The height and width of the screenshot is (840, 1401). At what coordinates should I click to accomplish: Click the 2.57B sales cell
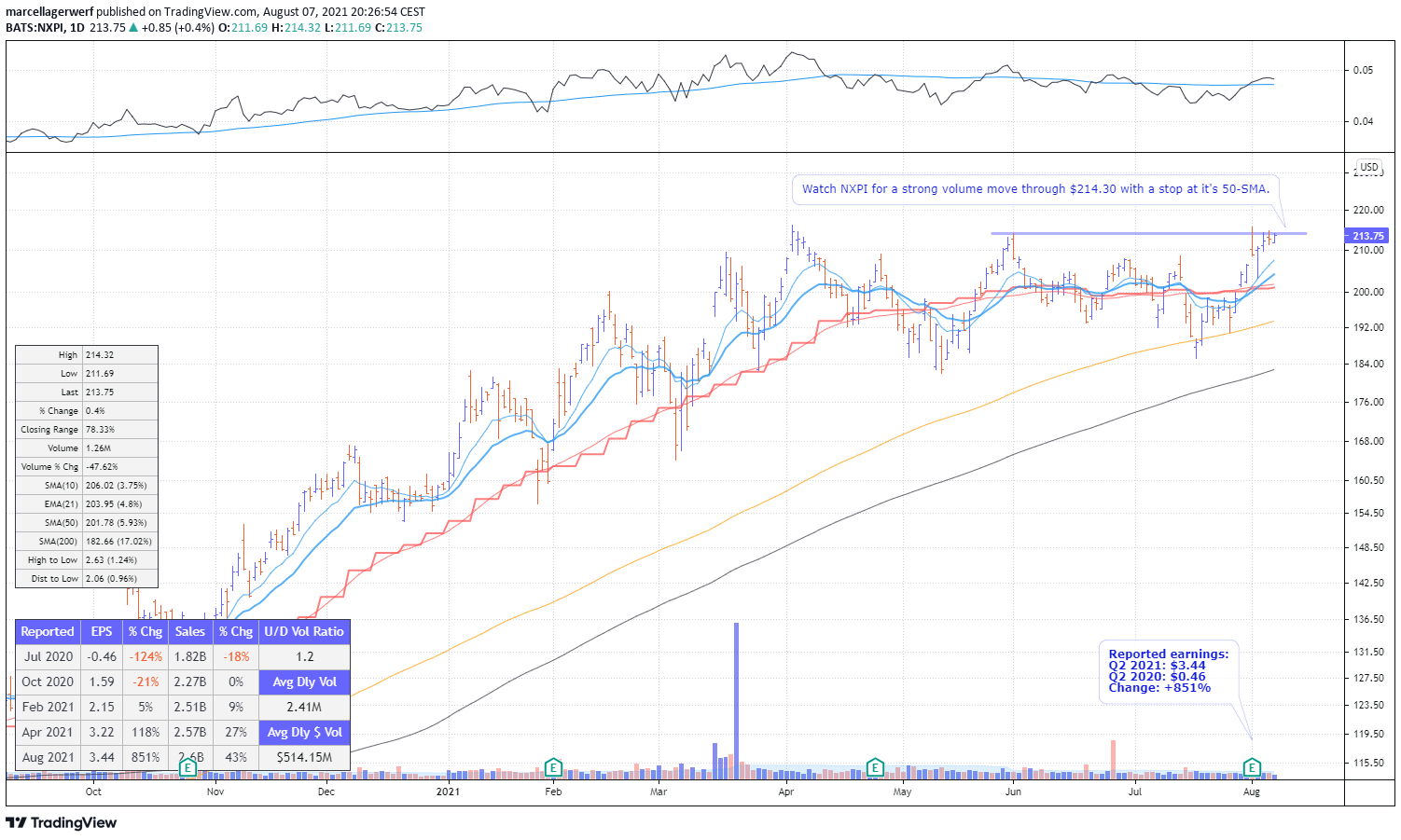190,733
